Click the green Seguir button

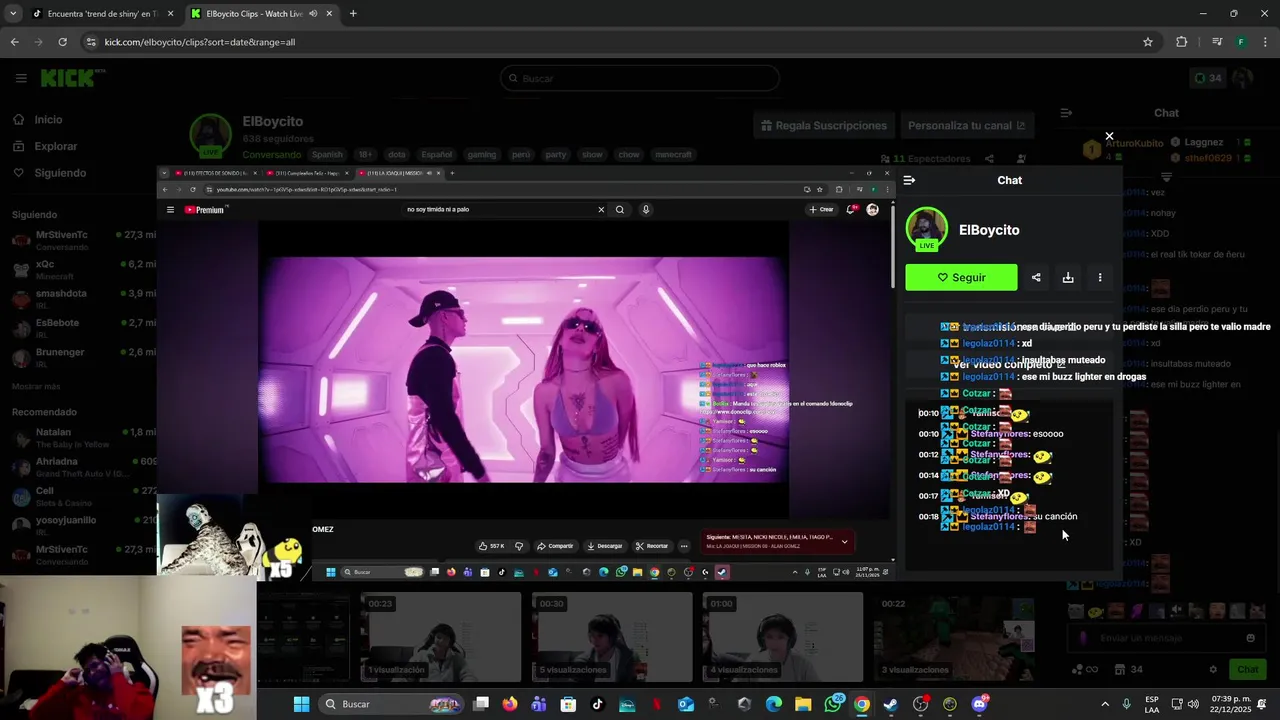[961, 278]
